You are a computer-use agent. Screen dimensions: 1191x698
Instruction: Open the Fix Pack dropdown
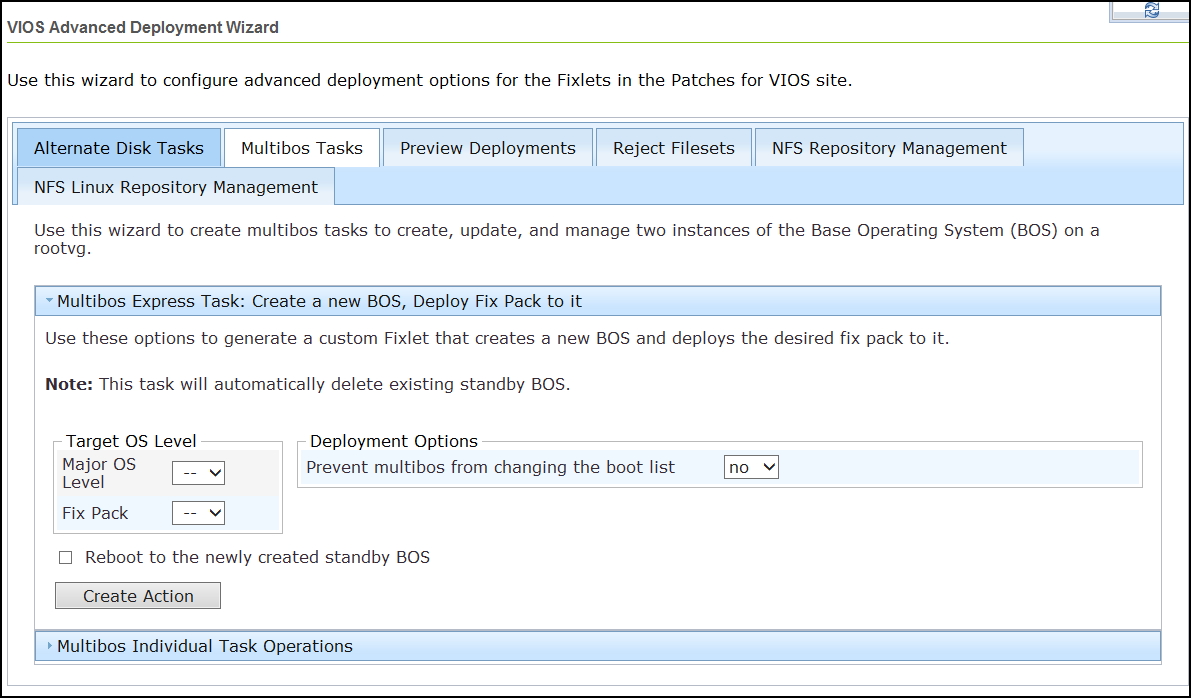(198, 513)
